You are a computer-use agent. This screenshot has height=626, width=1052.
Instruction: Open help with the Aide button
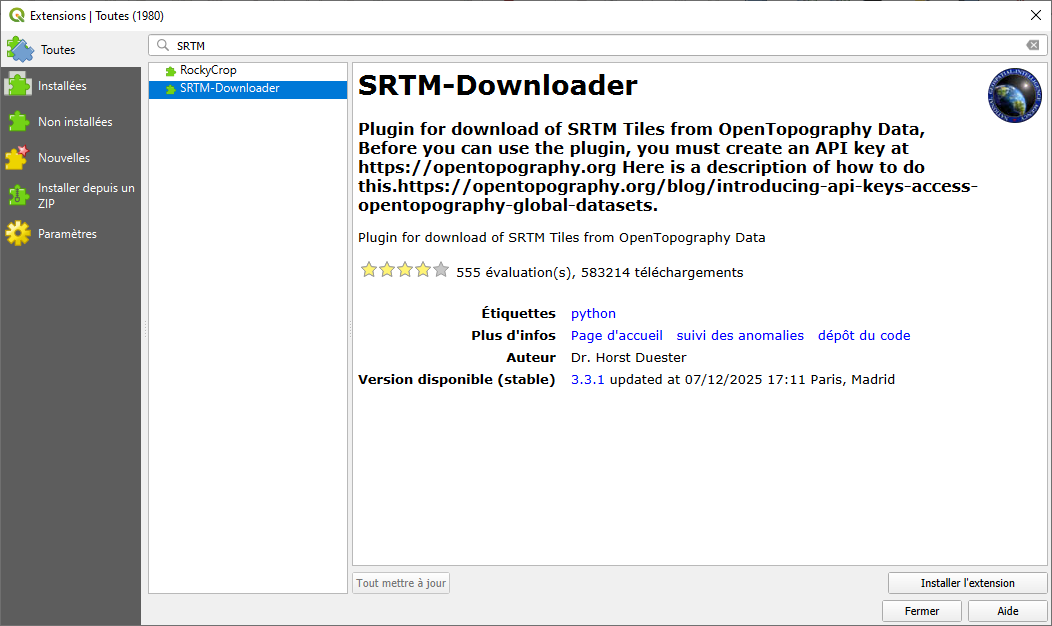pyautogui.click(x=1007, y=611)
